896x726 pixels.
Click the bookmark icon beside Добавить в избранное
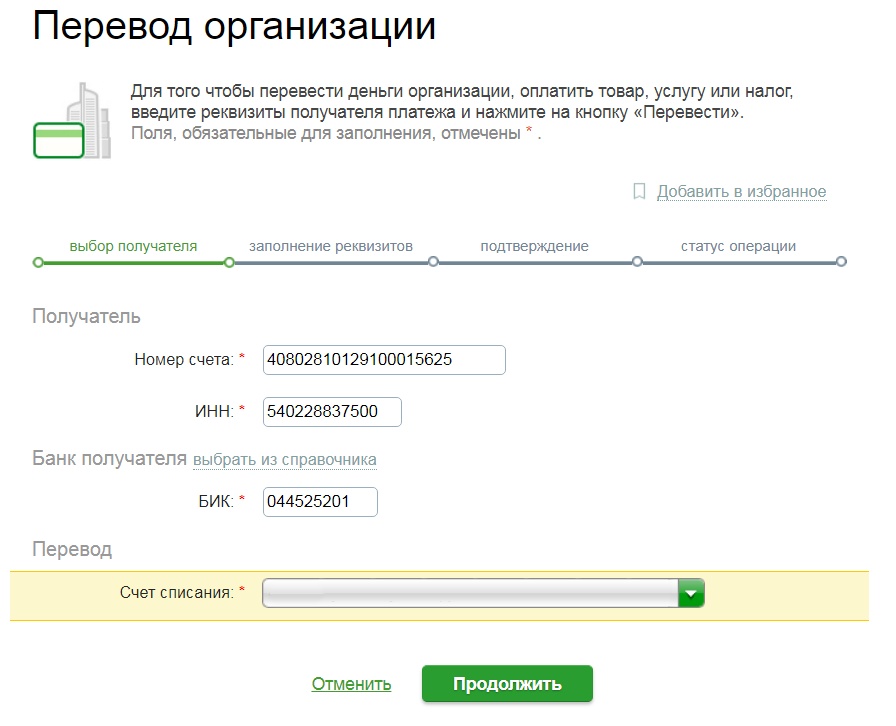pos(639,192)
